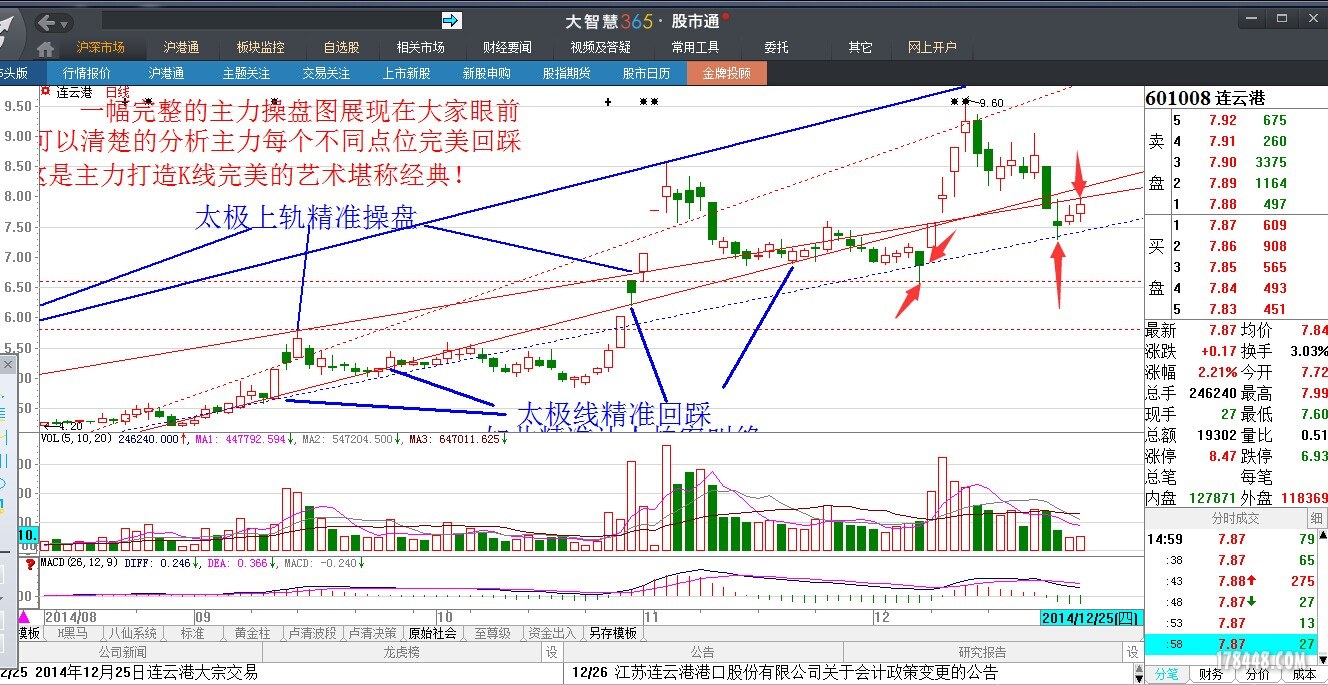Click the MACD(26,12,9) indicator label
Image resolution: width=1328 pixels, height=685 pixels.
click(x=79, y=563)
